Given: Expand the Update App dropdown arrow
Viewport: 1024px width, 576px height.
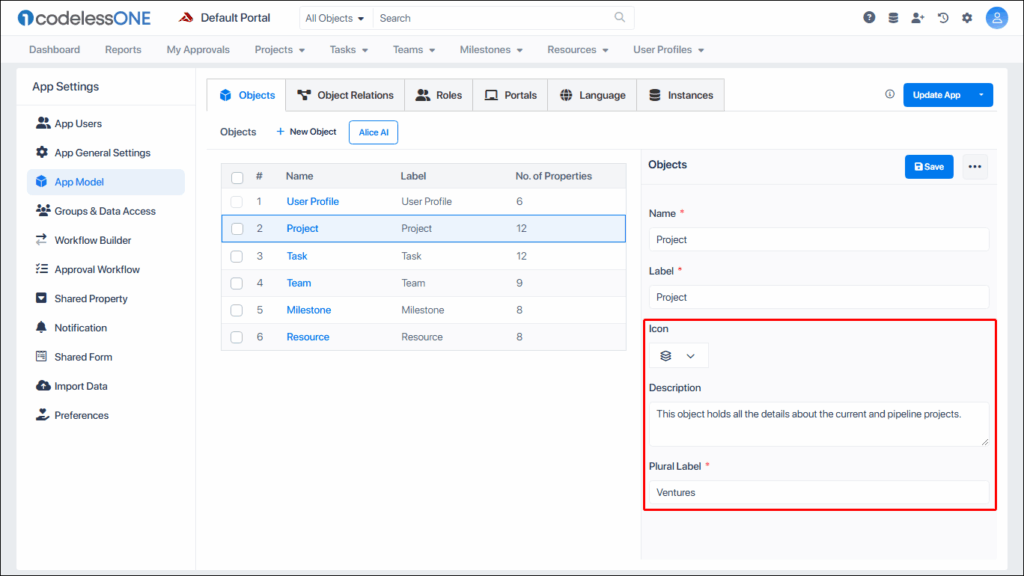Looking at the screenshot, I should tap(981, 95).
